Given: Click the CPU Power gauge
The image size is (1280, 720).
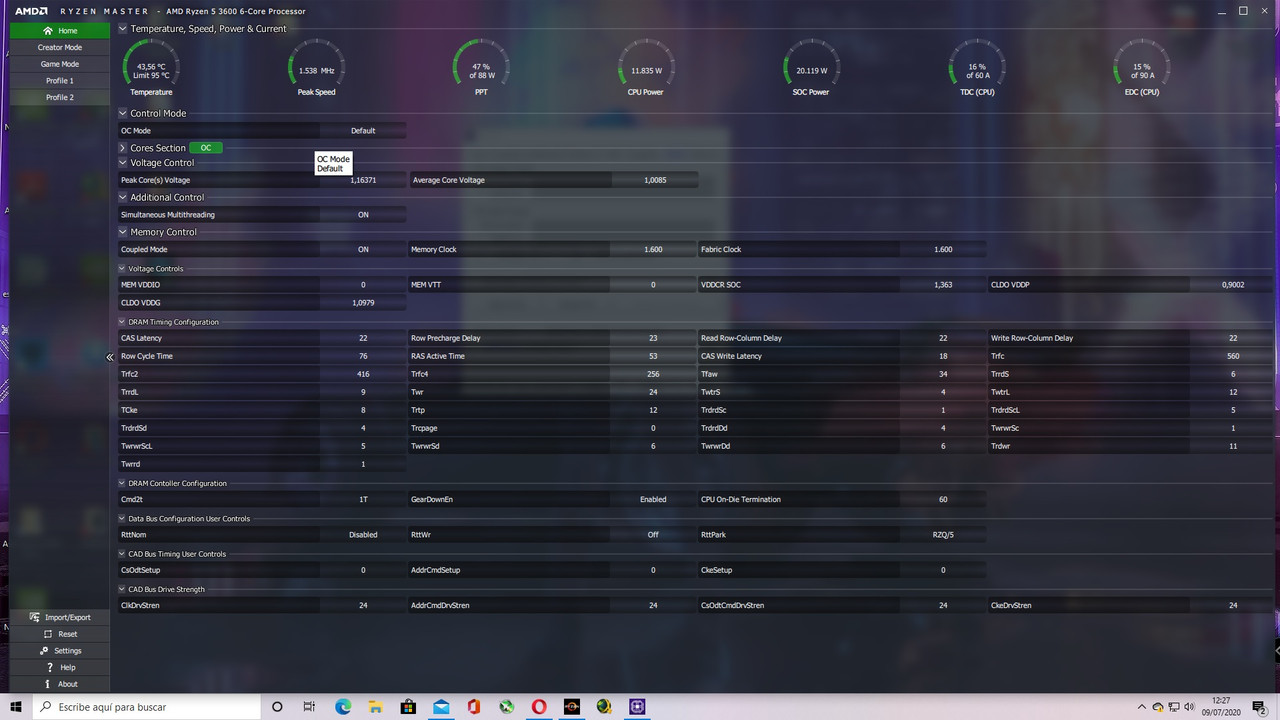Looking at the screenshot, I should [646, 68].
